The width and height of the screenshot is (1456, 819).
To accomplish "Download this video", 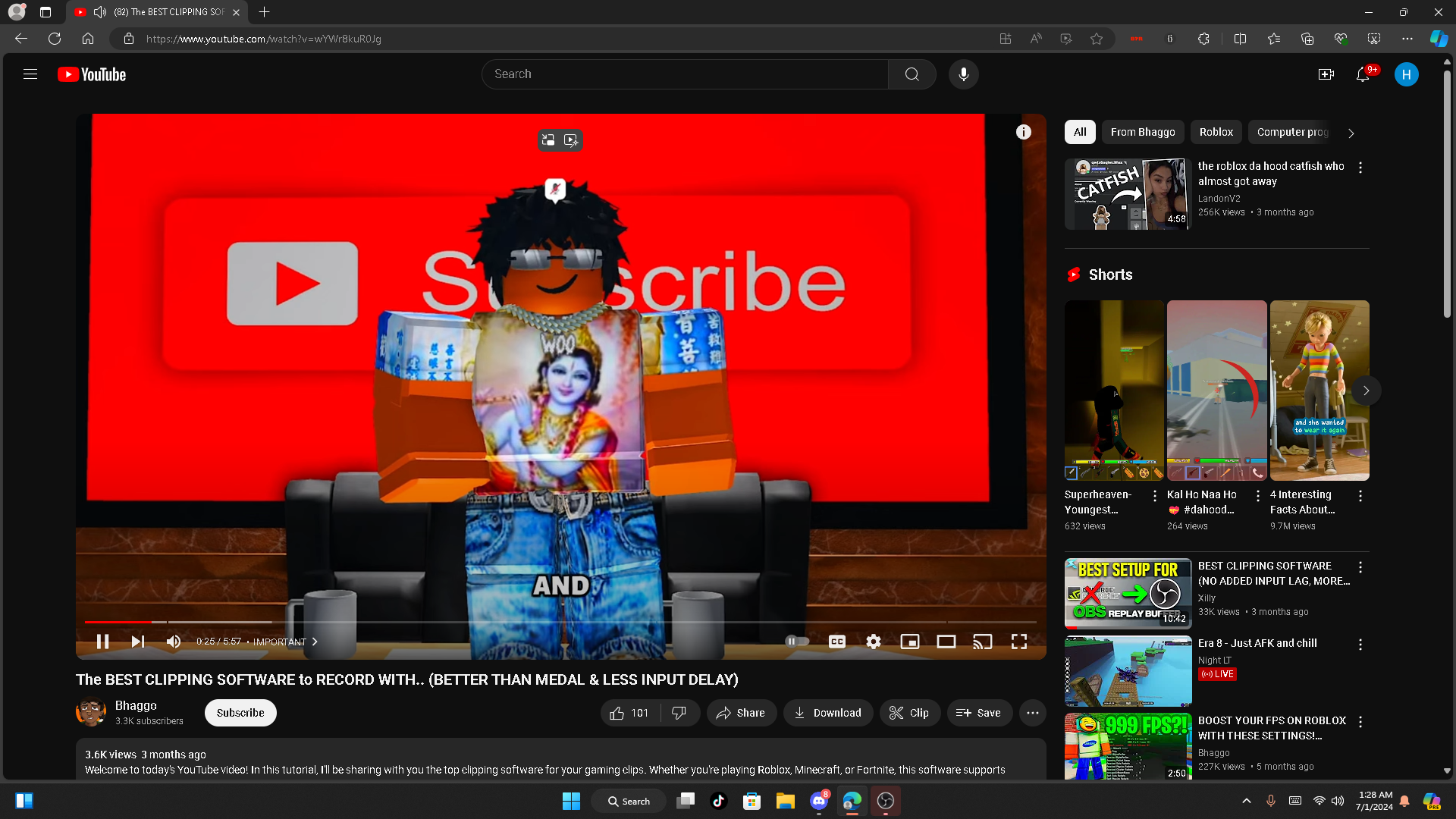I will click(828, 713).
